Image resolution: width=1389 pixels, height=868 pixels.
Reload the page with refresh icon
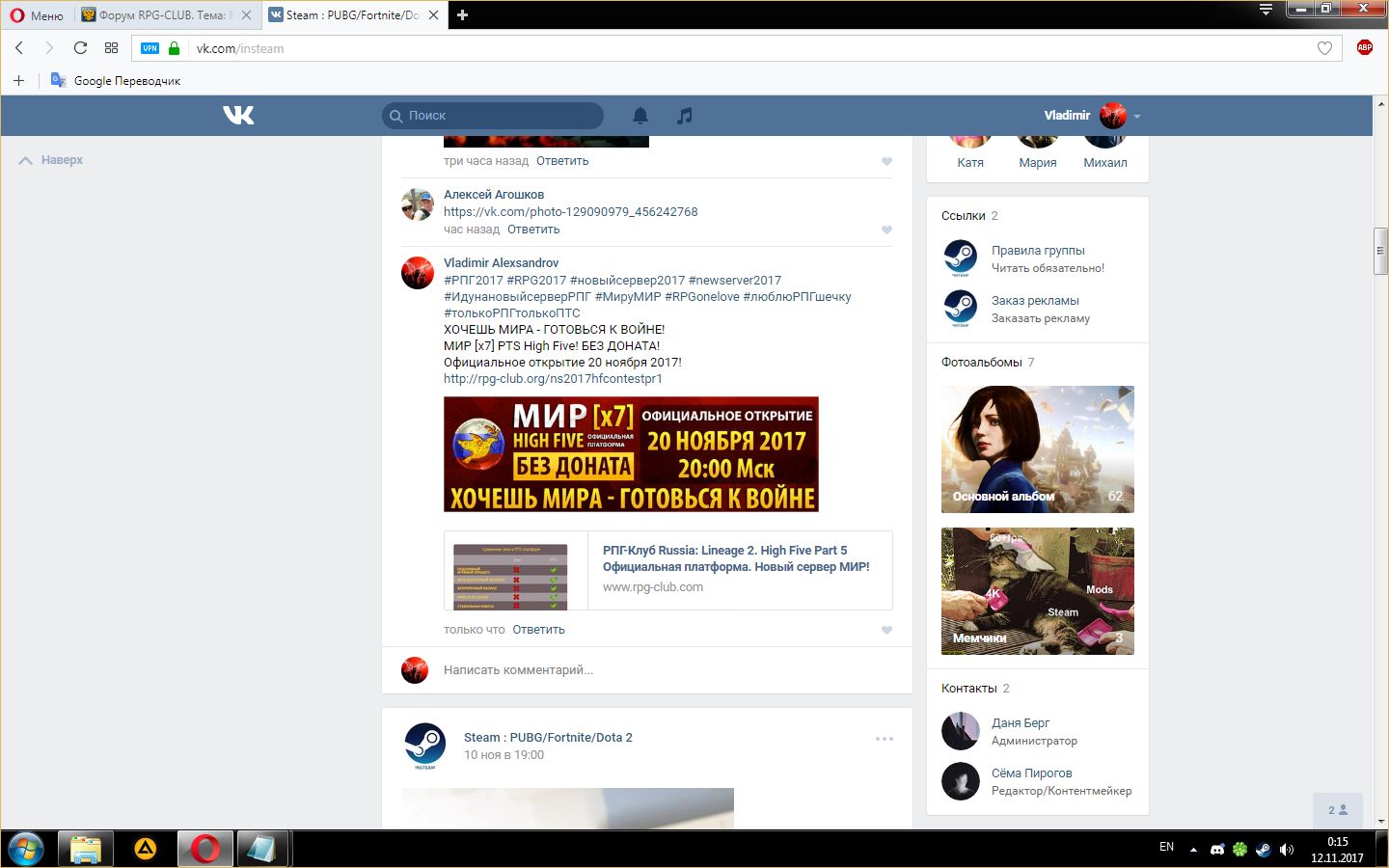click(81, 48)
